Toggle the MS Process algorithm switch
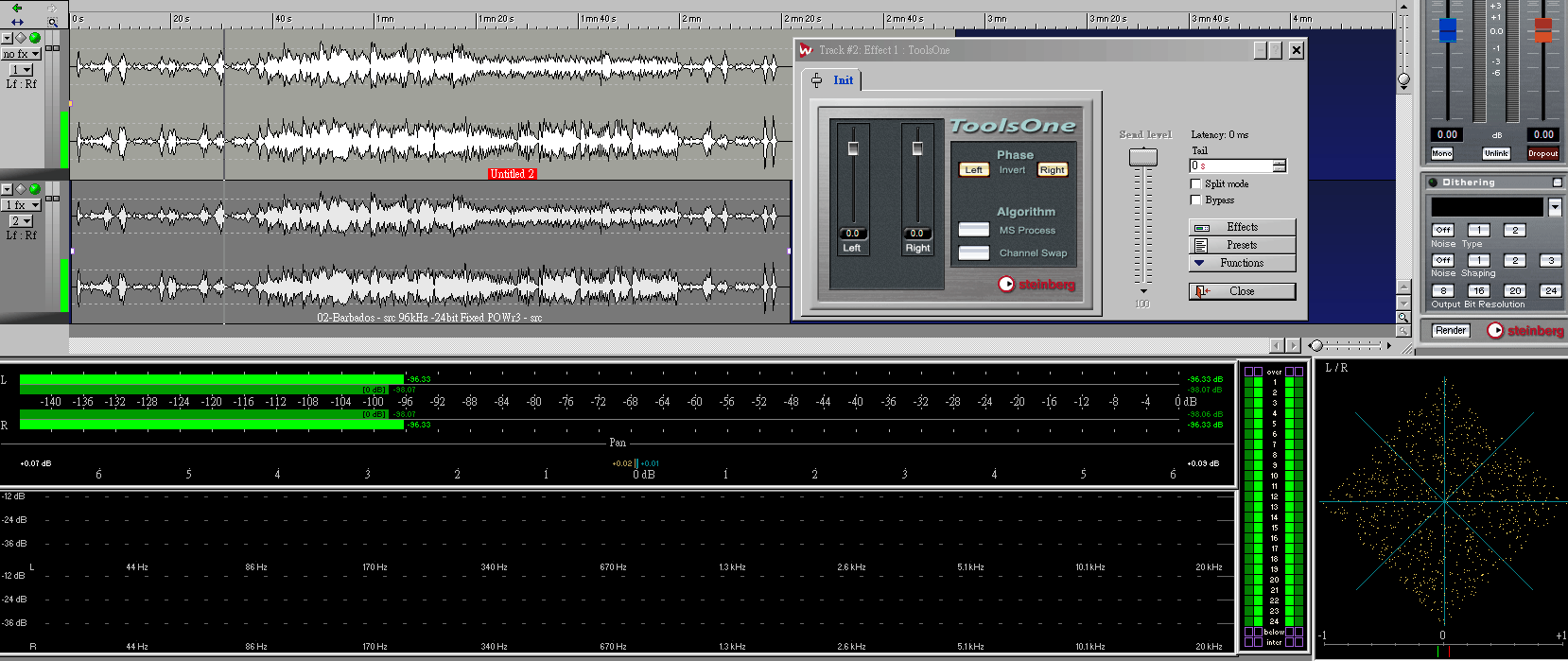This screenshot has width=1568, height=661. click(x=973, y=230)
